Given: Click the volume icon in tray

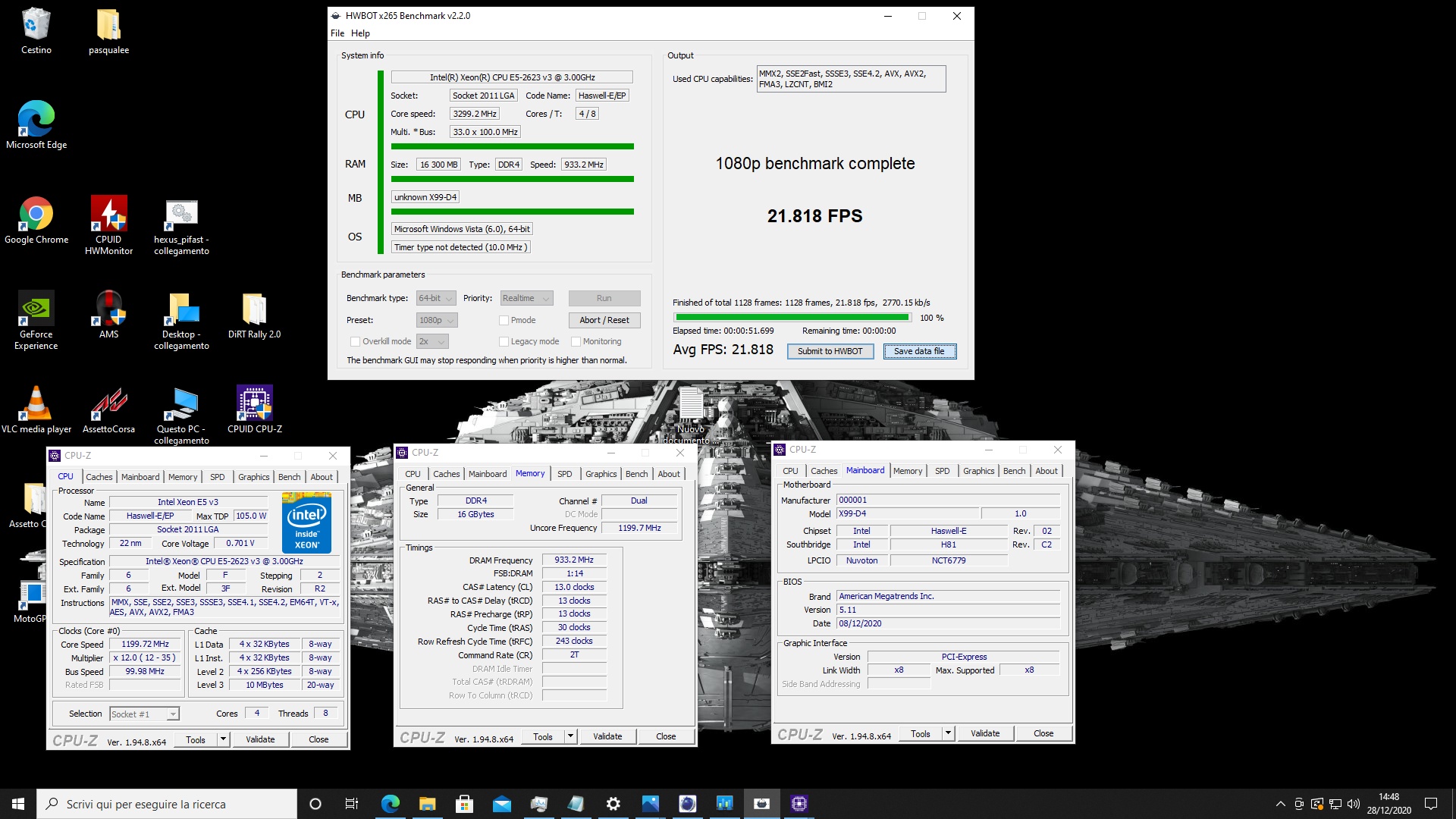Looking at the screenshot, I should pos(1354,804).
